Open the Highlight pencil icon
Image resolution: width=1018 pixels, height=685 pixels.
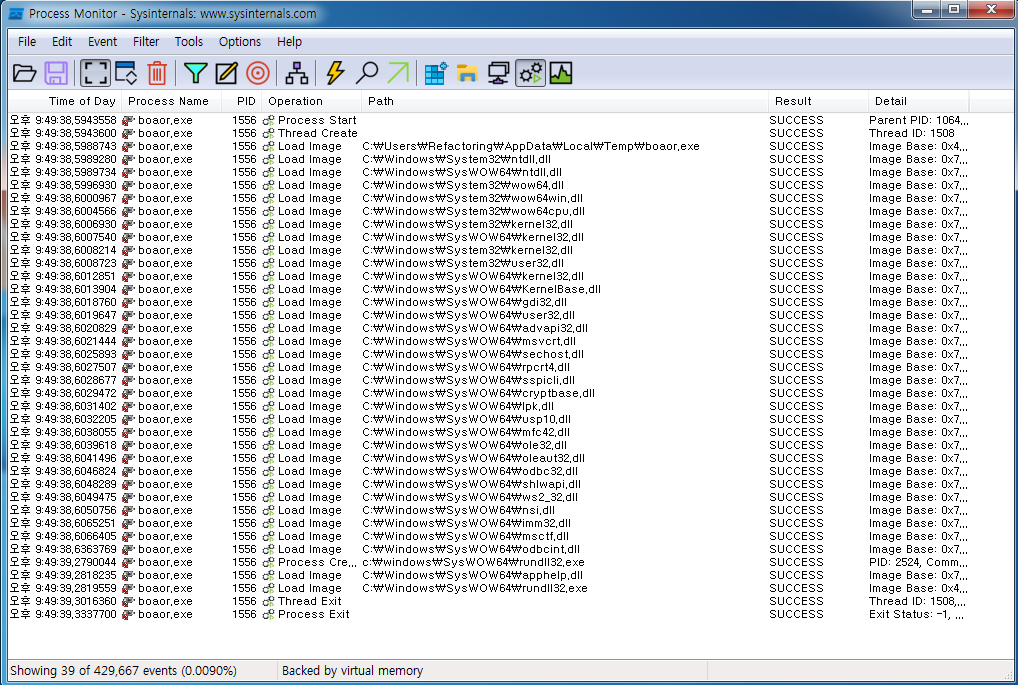pyautogui.click(x=227, y=73)
